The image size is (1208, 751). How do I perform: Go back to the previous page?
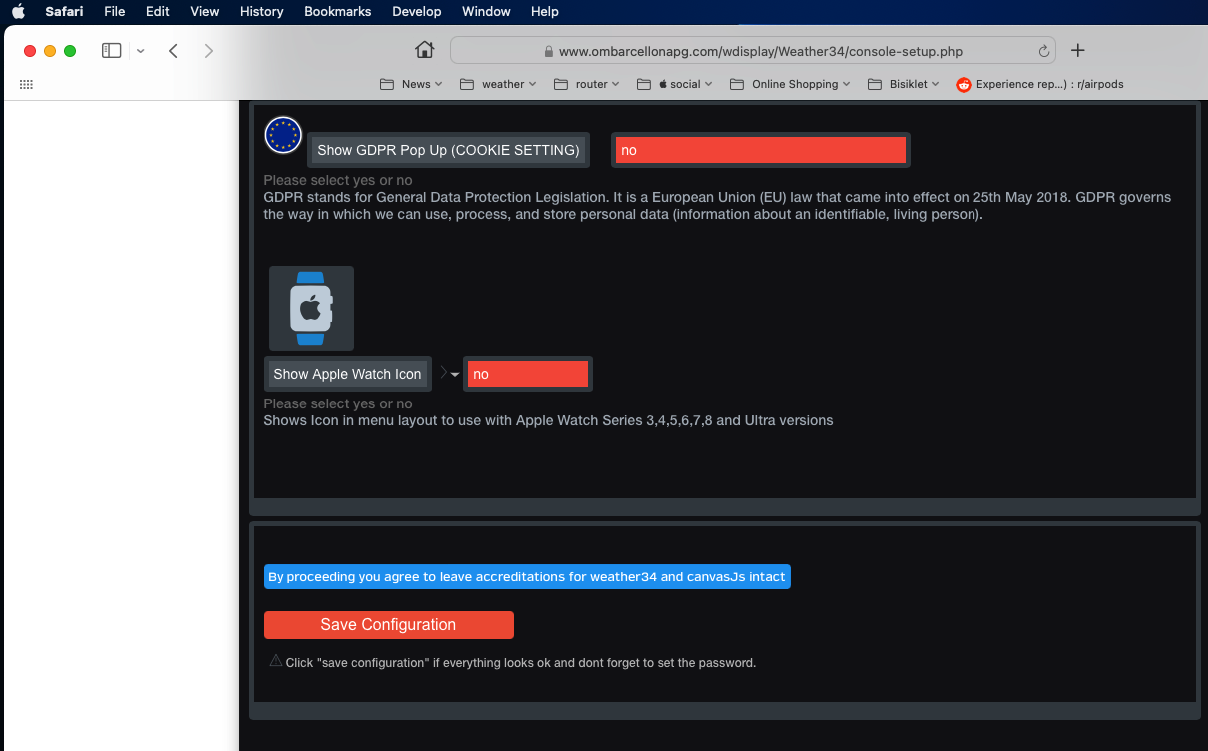coord(173,51)
